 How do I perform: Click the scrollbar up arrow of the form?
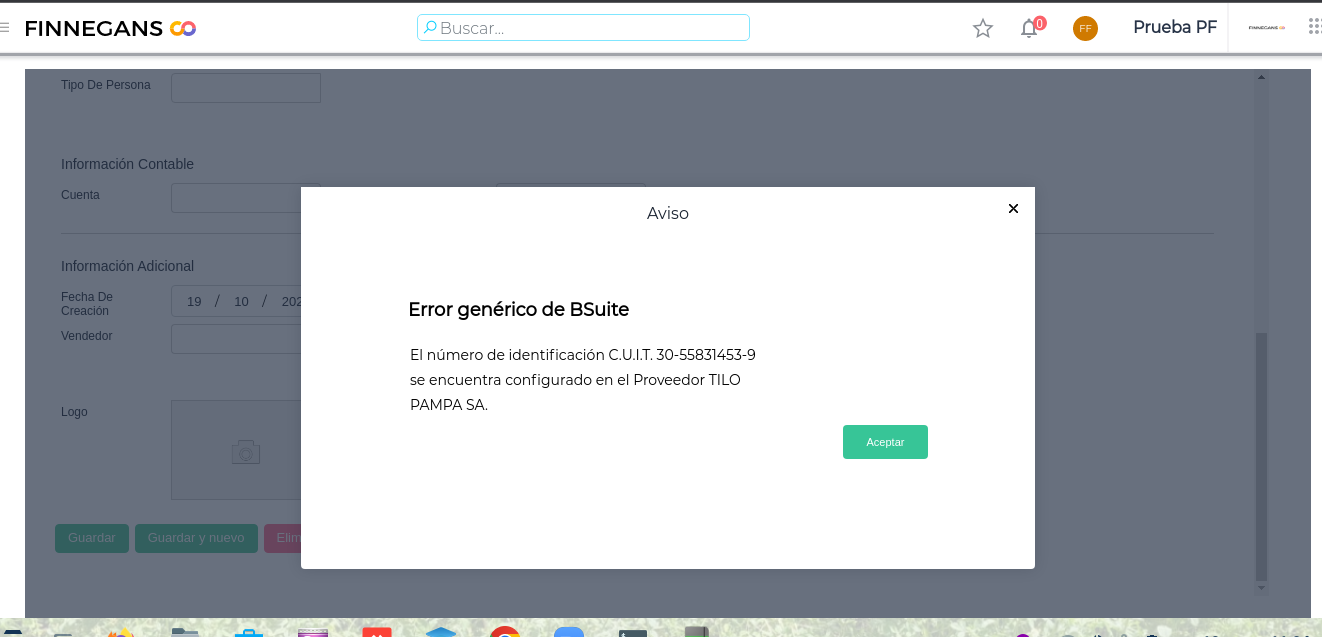(x=1261, y=78)
